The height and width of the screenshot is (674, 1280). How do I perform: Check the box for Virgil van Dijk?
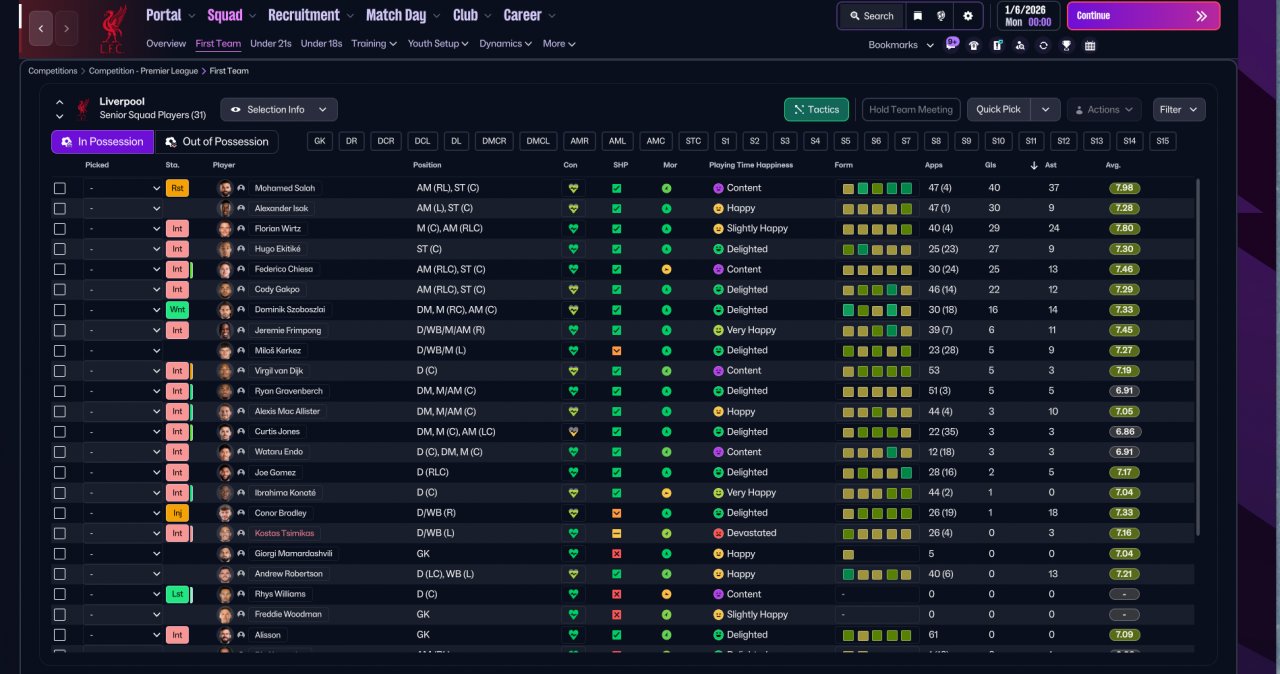pyautogui.click(x=60, y=371)
